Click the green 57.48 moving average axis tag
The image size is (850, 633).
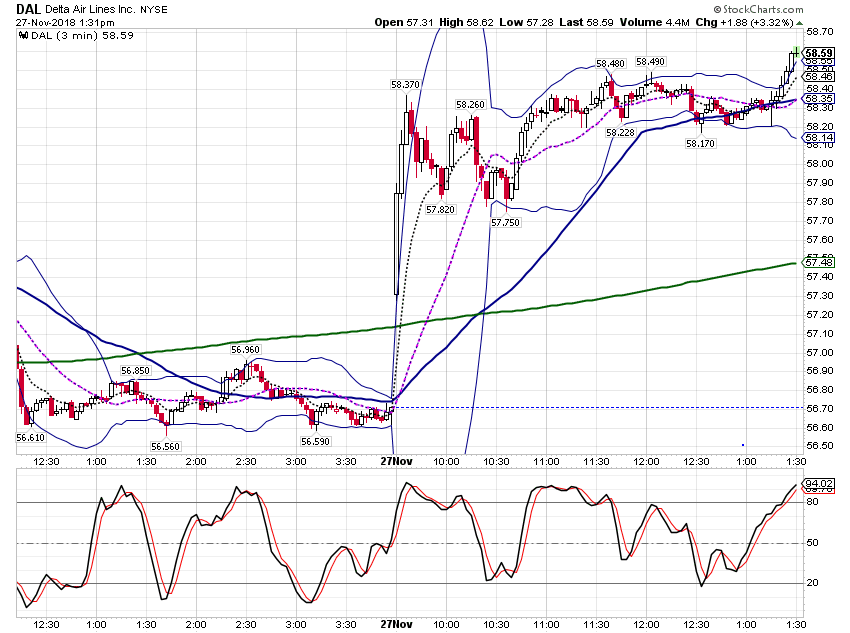coord(818,262)
